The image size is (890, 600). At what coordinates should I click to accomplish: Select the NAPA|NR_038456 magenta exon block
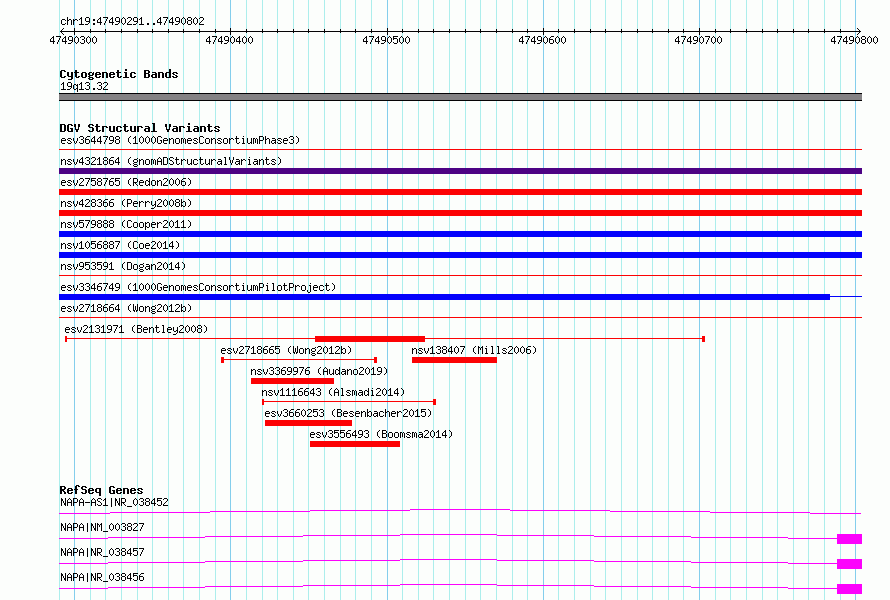pyautogui.click(x=850, y=589)
